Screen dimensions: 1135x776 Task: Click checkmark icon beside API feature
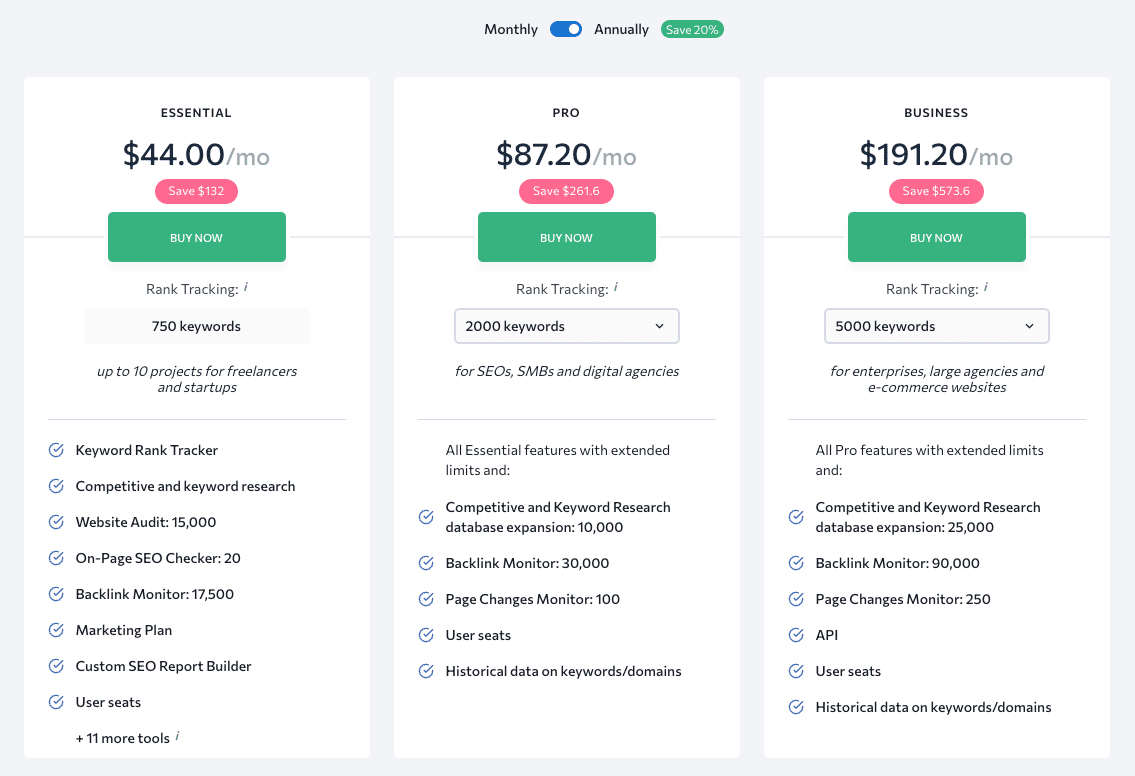pos(796,635)
